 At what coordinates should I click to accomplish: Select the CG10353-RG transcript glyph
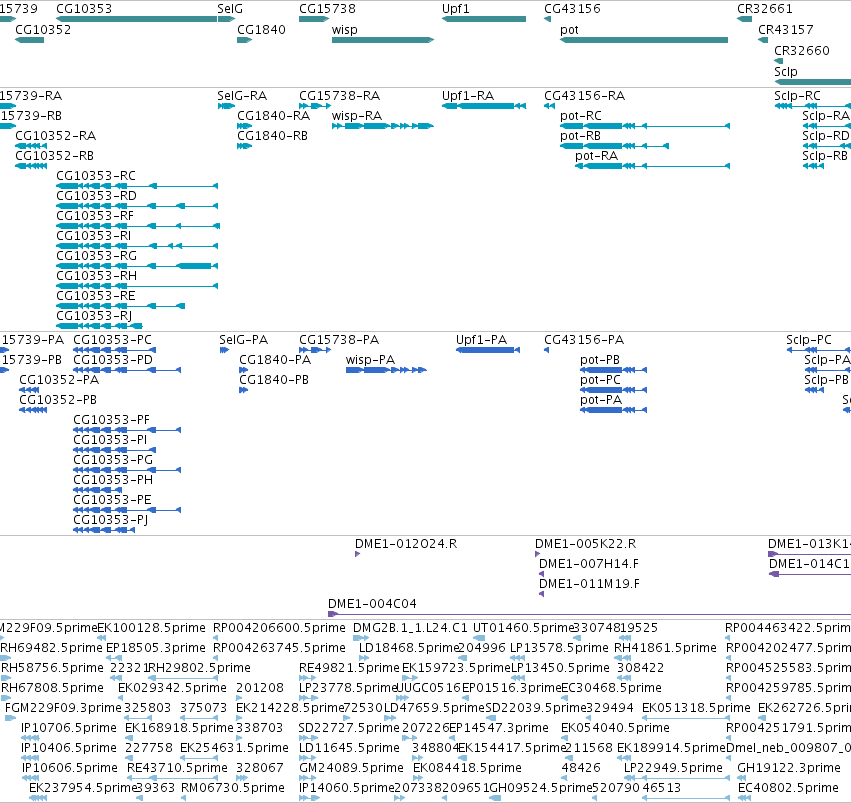click(x=137, y=266)
